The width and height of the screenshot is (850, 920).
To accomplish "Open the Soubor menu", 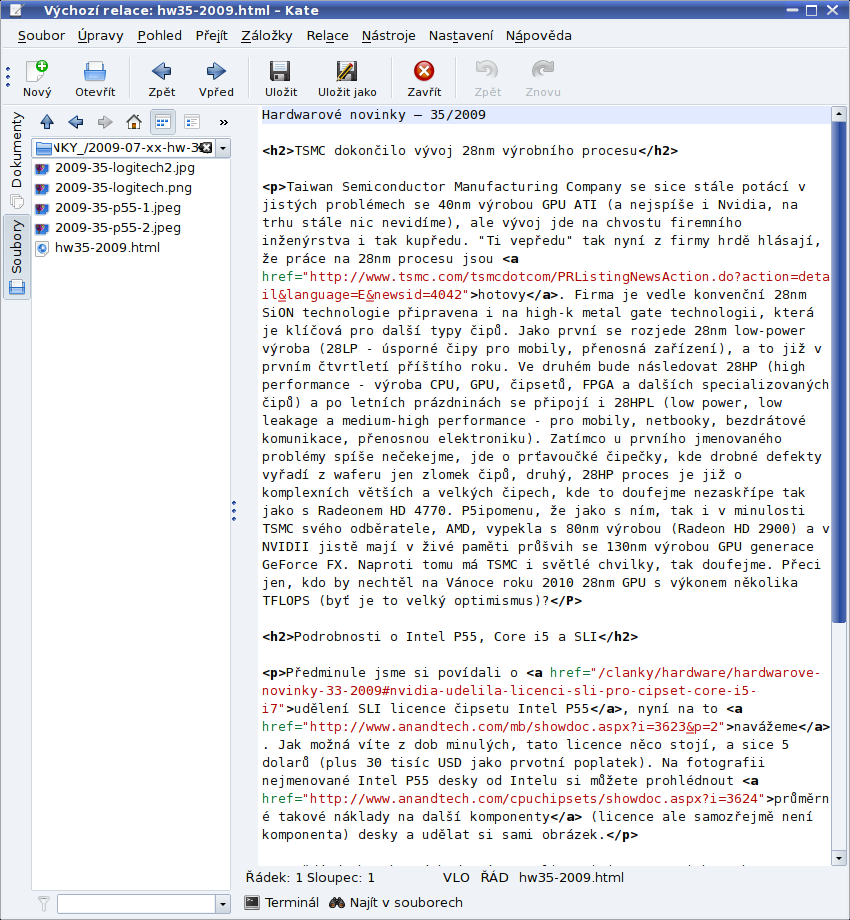I will (41, 36).
